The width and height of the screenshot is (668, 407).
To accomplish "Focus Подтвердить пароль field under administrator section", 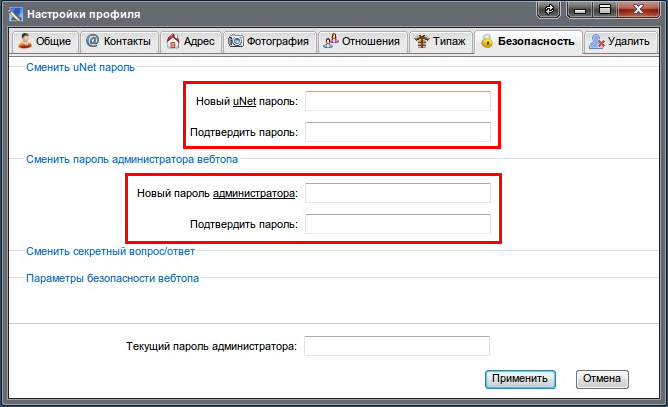I will click(x=397, y=224).
